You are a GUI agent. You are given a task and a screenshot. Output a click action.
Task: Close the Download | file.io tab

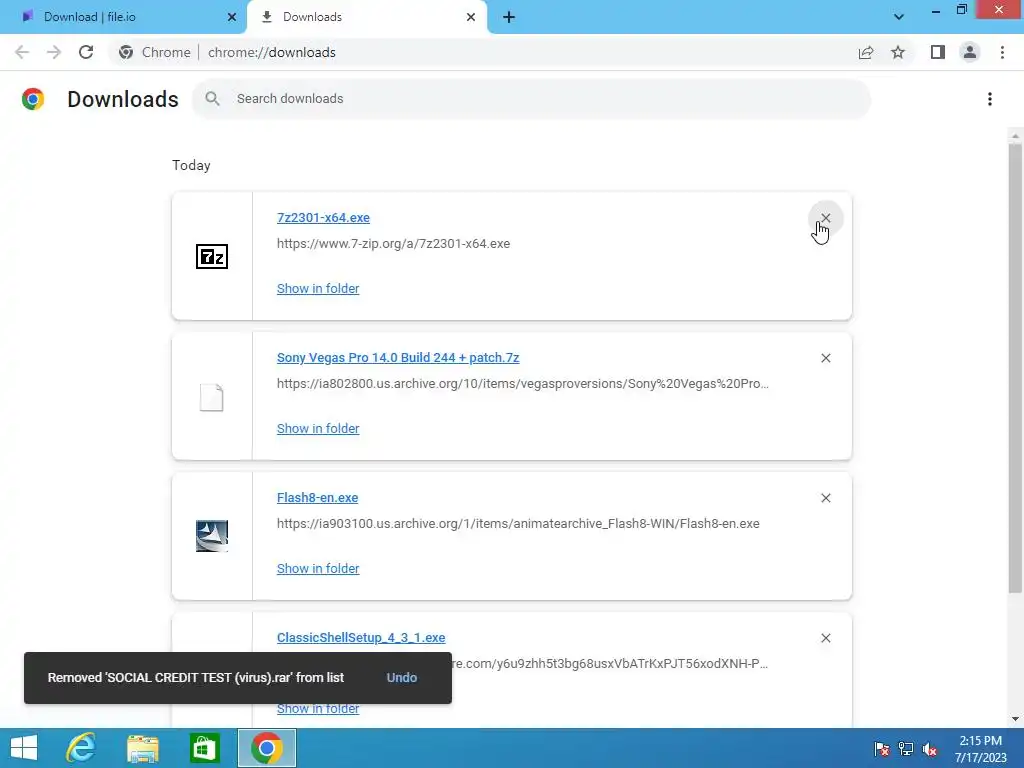point(232,17)
